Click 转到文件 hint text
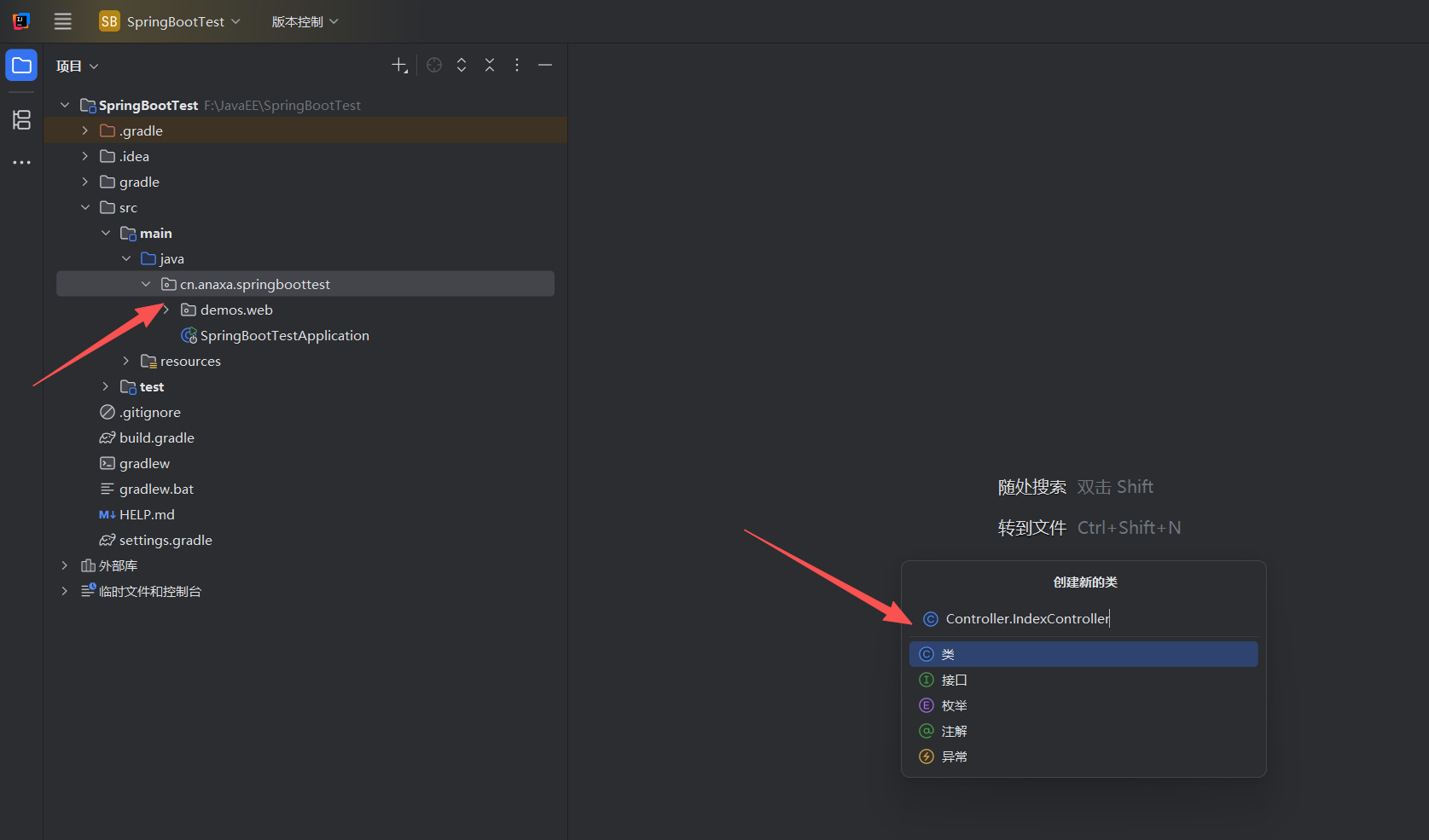Viewport: 1429px width, 840px height. 1032,528
